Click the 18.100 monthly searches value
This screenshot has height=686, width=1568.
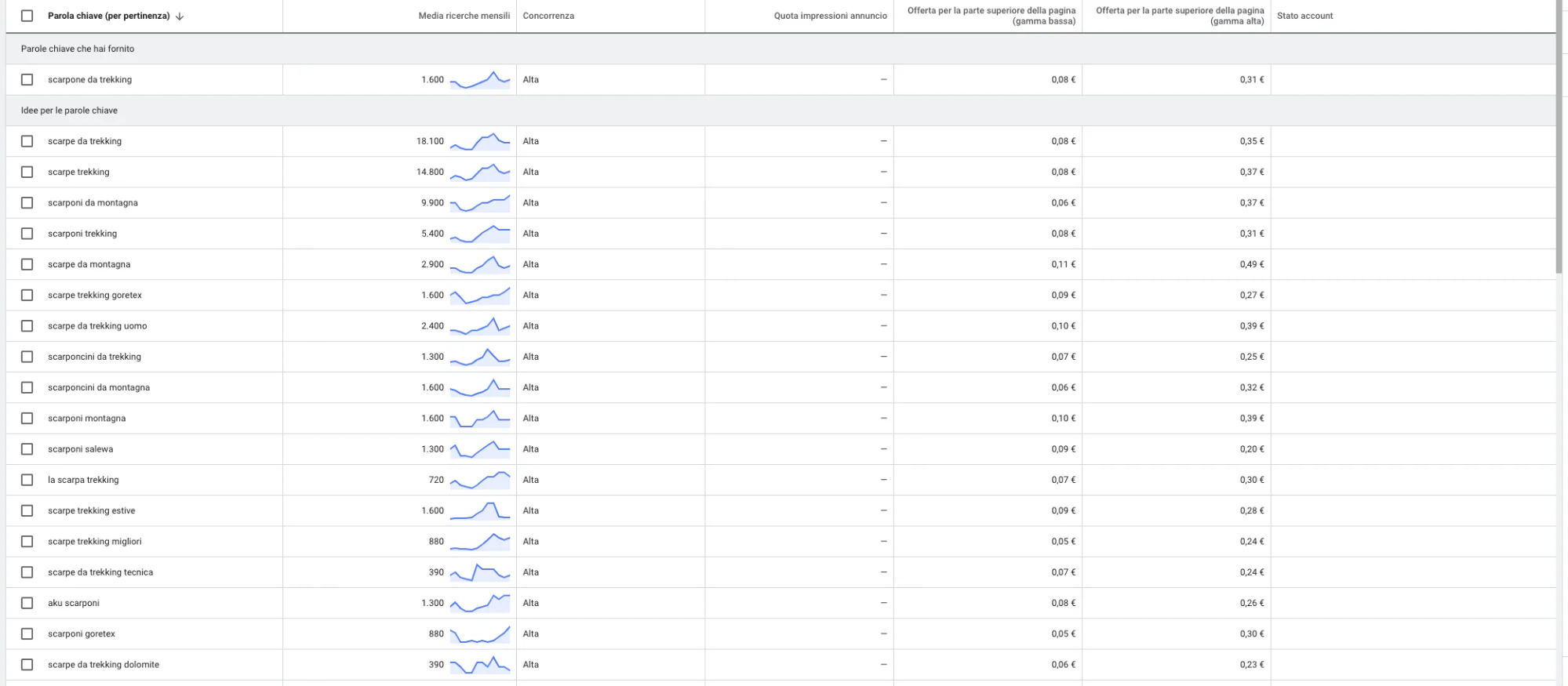pos(430,141)
